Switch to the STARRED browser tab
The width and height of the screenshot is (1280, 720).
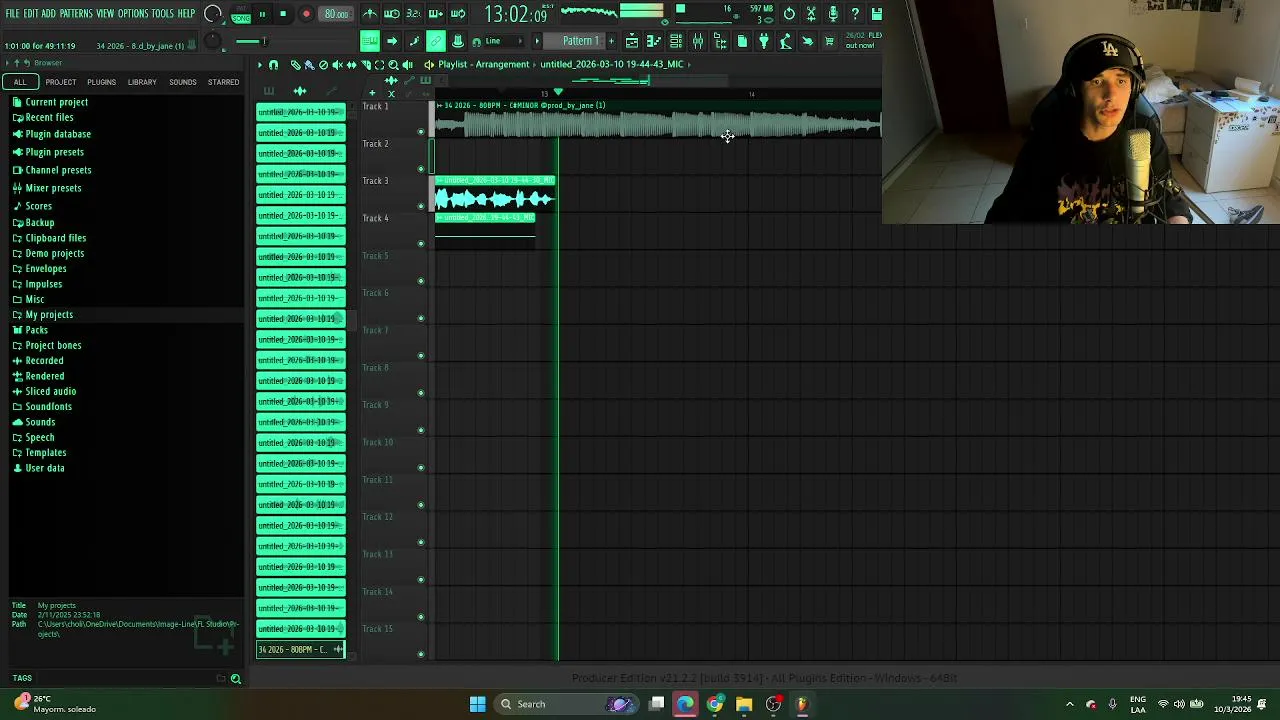click(223, 82)
